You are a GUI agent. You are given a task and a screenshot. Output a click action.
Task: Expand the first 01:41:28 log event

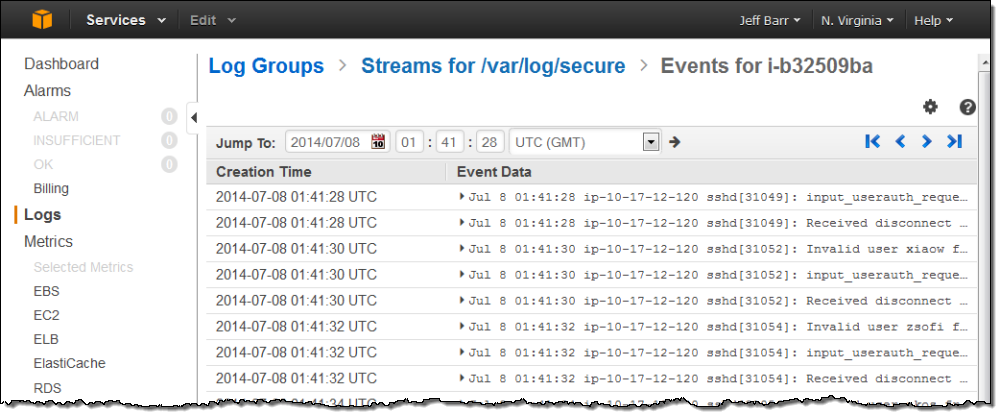click(462, 196)
